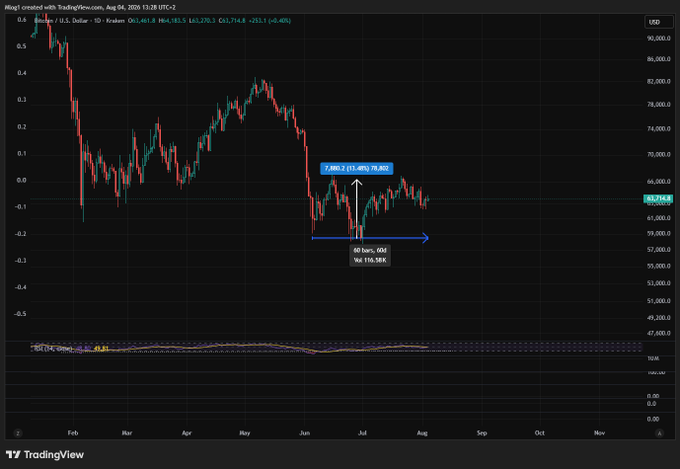680x469 pixels.
Task: Click the current price tag 63,714.8
Action: (x=658, y=198)
